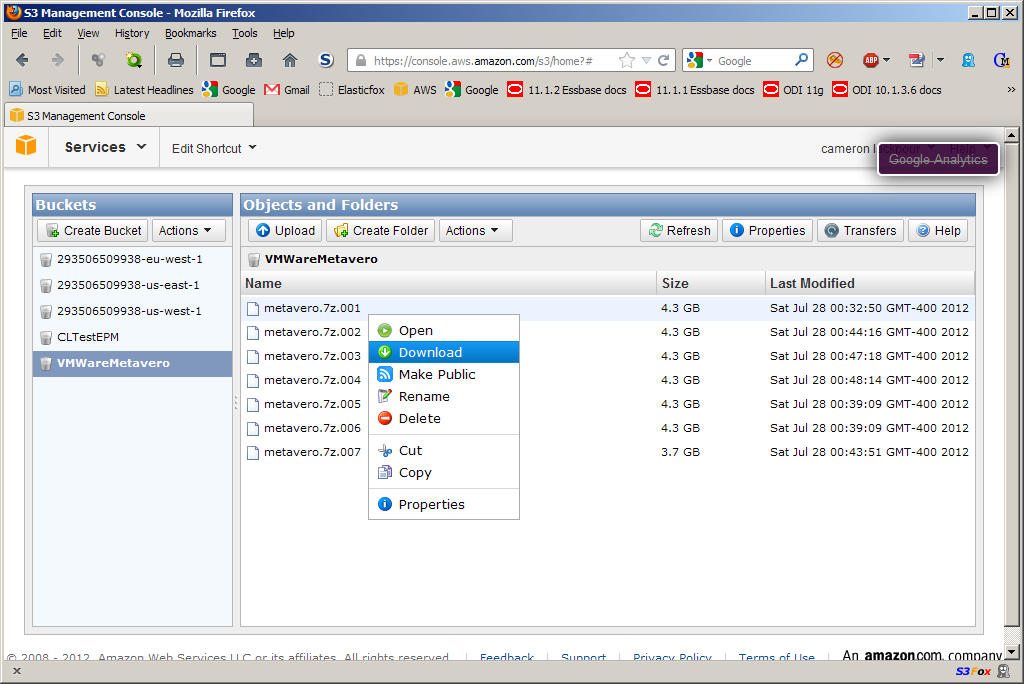
Task: Open the Feedback link in footer
Action: point(507,657)
